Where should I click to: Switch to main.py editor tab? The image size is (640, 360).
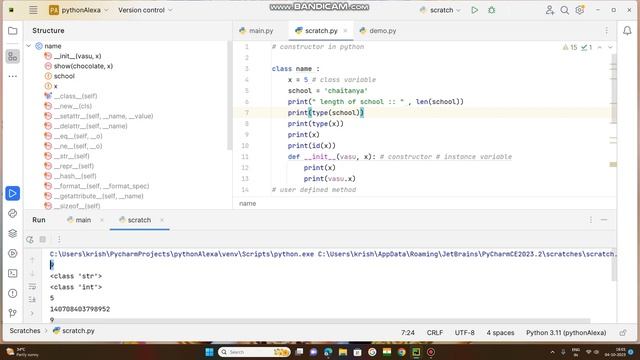click(256, 31)
